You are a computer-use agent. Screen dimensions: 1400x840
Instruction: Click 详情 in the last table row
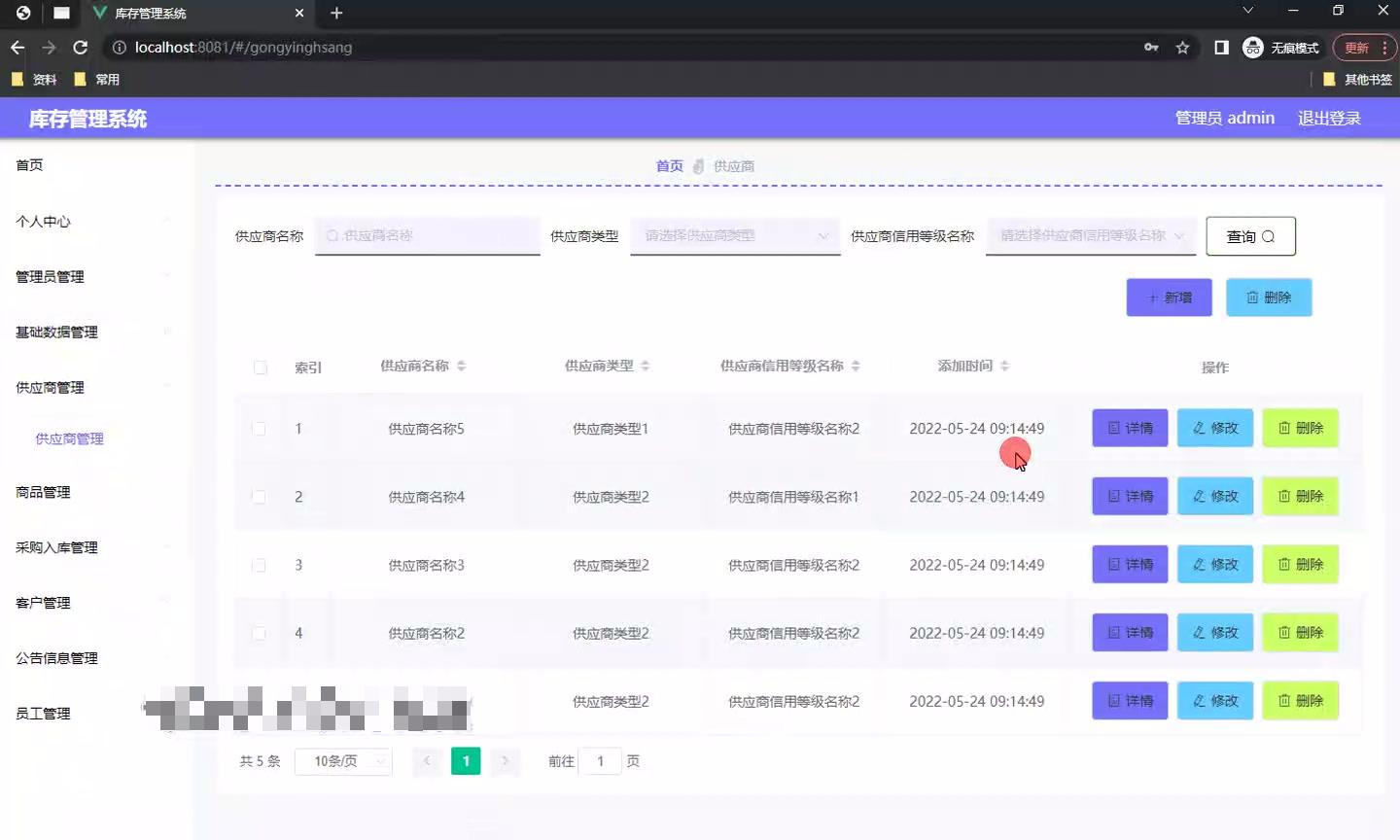pyautogui.click(x=1130, y=700)
